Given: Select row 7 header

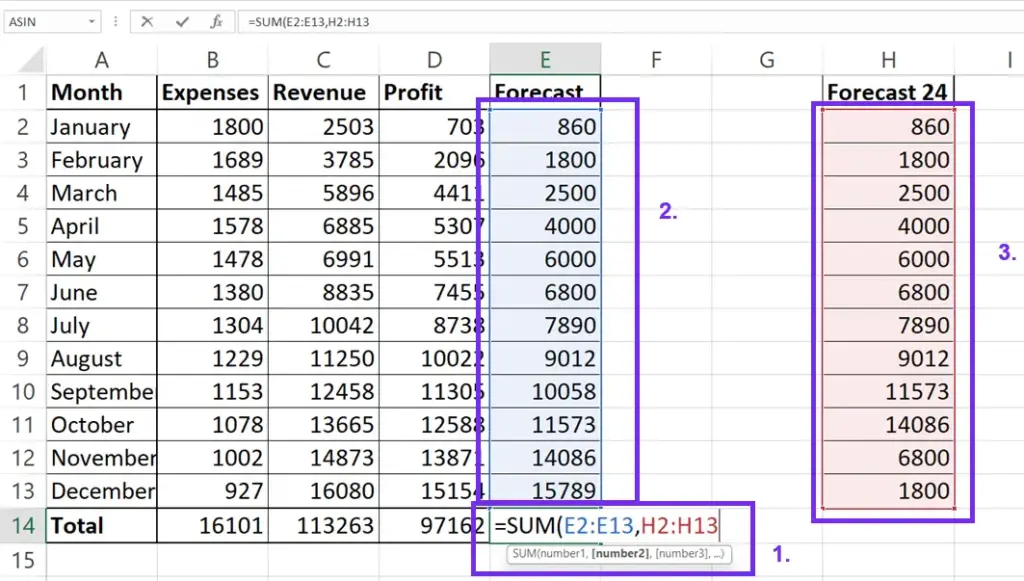Looking at the screenshot, I should click(x=23, y=292).
